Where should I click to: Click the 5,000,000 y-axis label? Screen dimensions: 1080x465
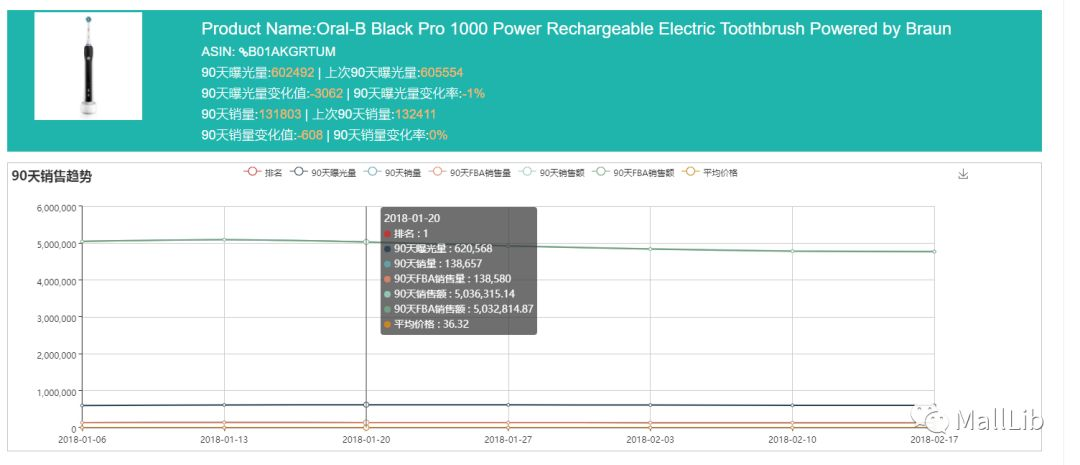click(58, 244)
